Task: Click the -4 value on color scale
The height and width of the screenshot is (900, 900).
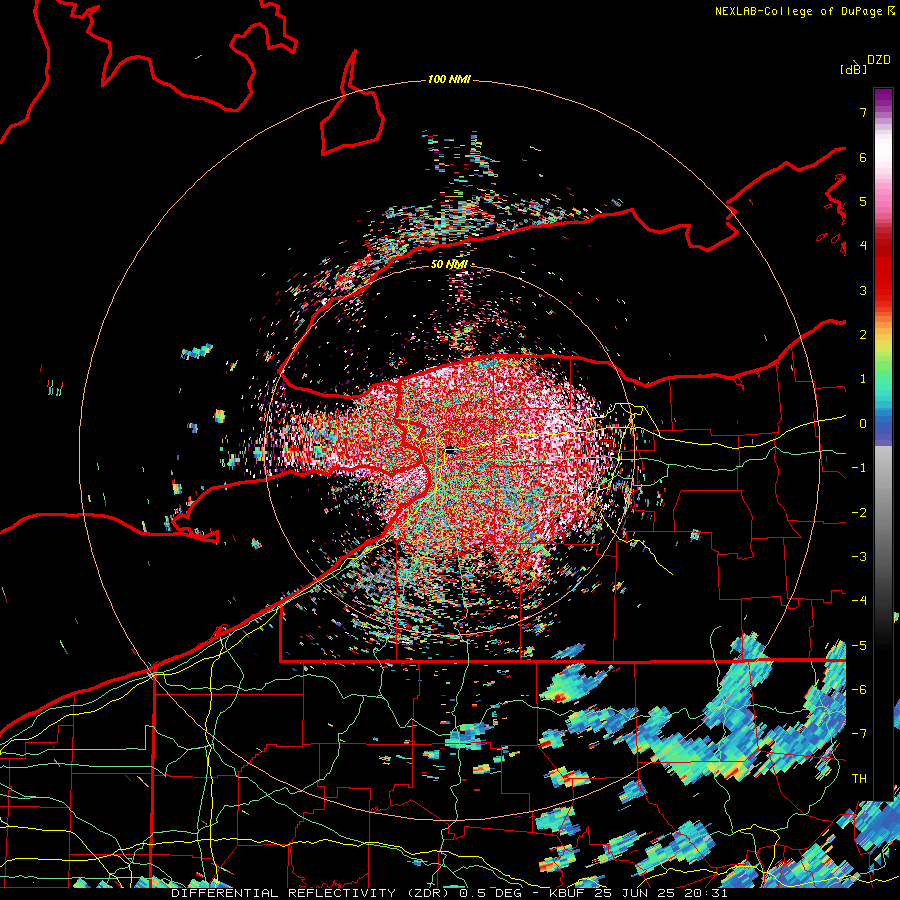Action: click(x=859, y=601)
